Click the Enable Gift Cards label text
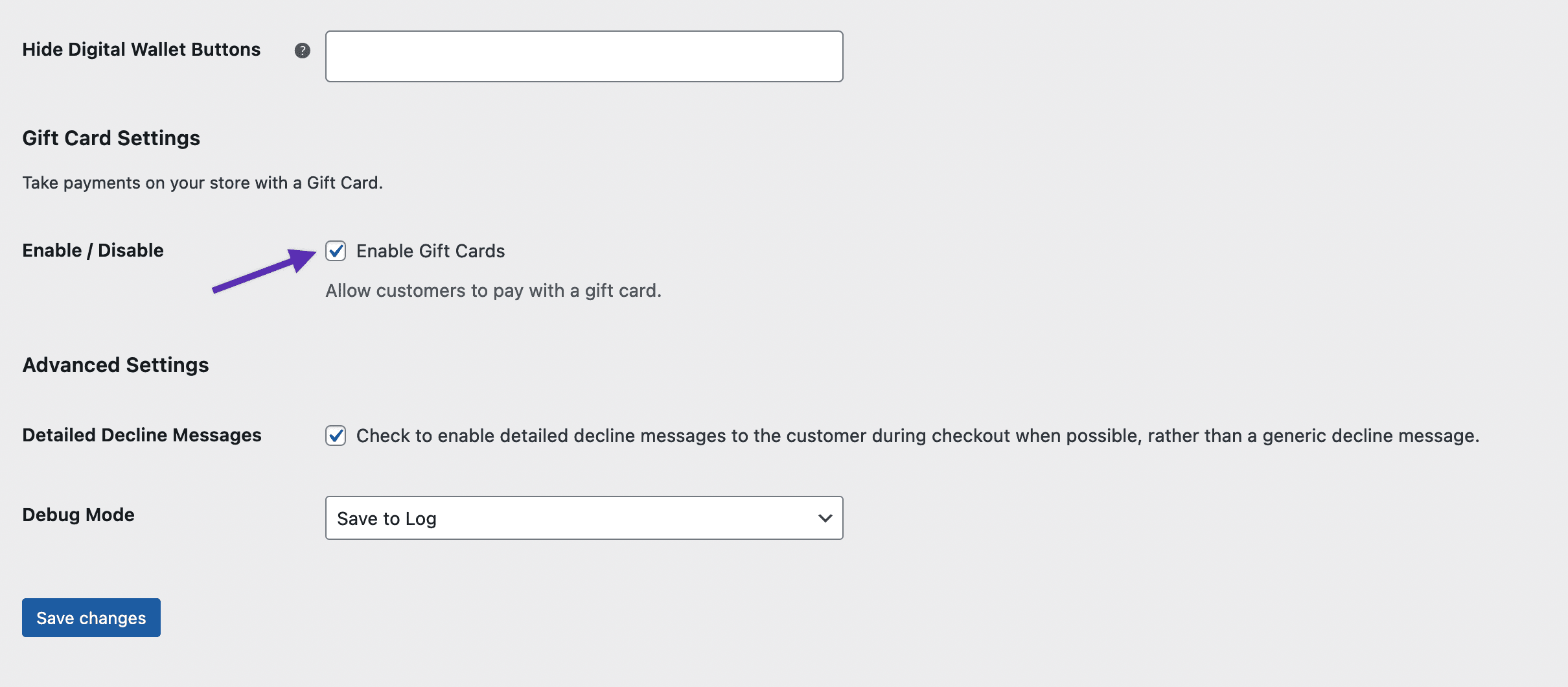Image resolution: width=1568 pixels, height=687 pixels. point(430,251)
